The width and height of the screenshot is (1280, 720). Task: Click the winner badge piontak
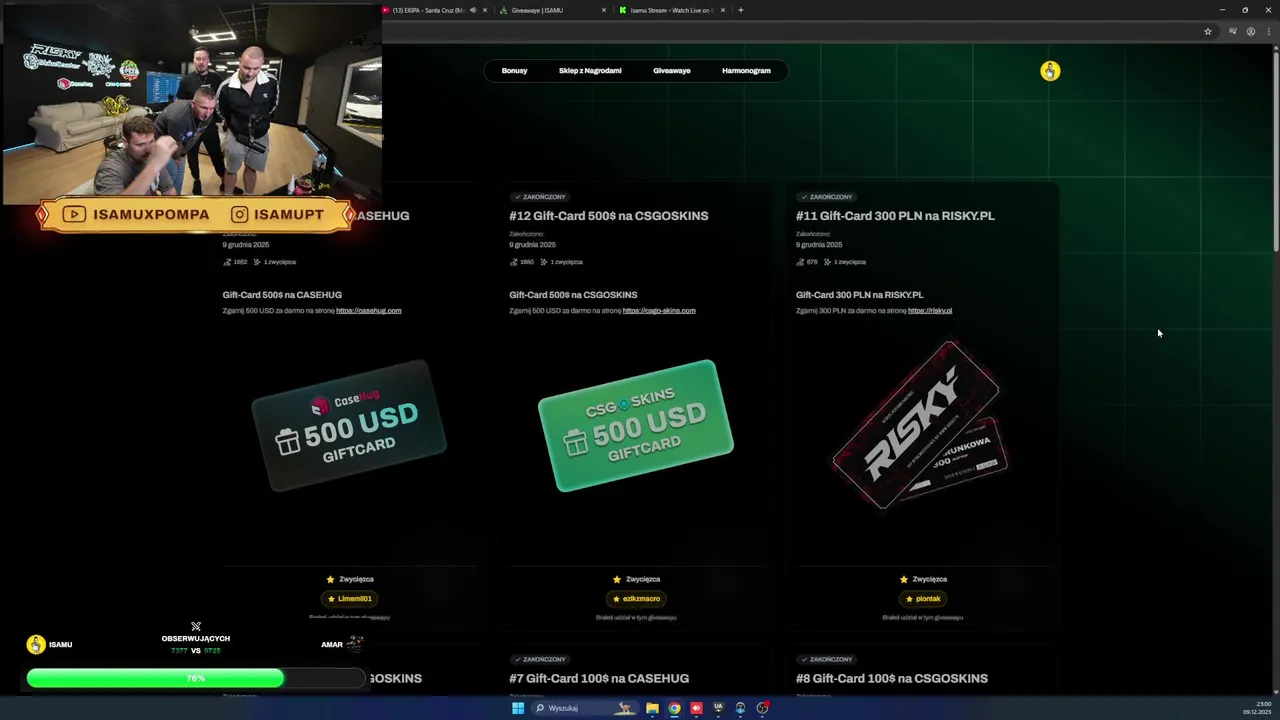(x=923, y=599)
